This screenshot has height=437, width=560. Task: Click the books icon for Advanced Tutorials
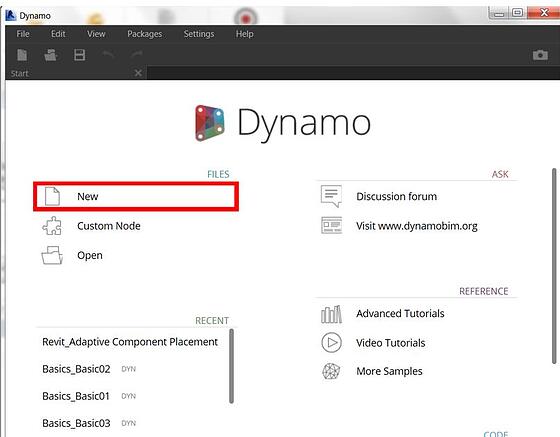(331, 314)
